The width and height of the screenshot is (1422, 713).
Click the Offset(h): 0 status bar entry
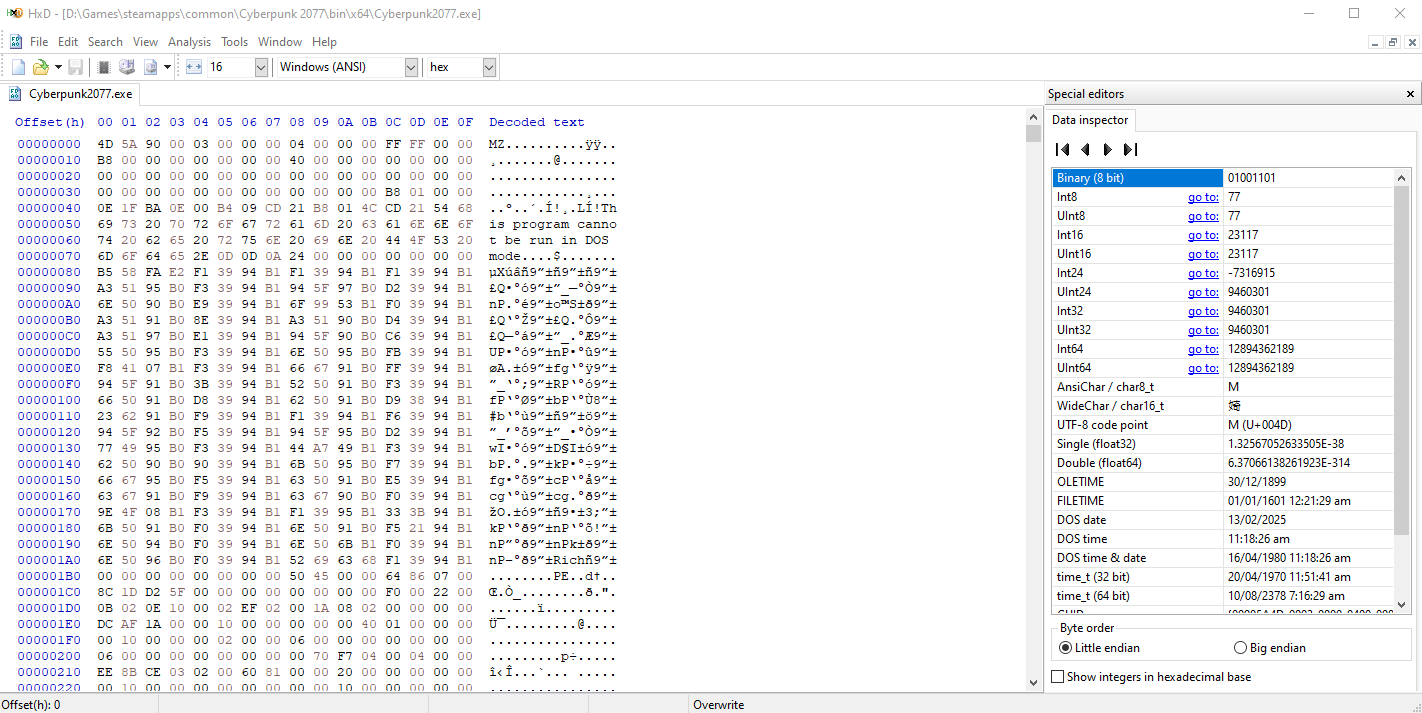click(x=31, y=705)
